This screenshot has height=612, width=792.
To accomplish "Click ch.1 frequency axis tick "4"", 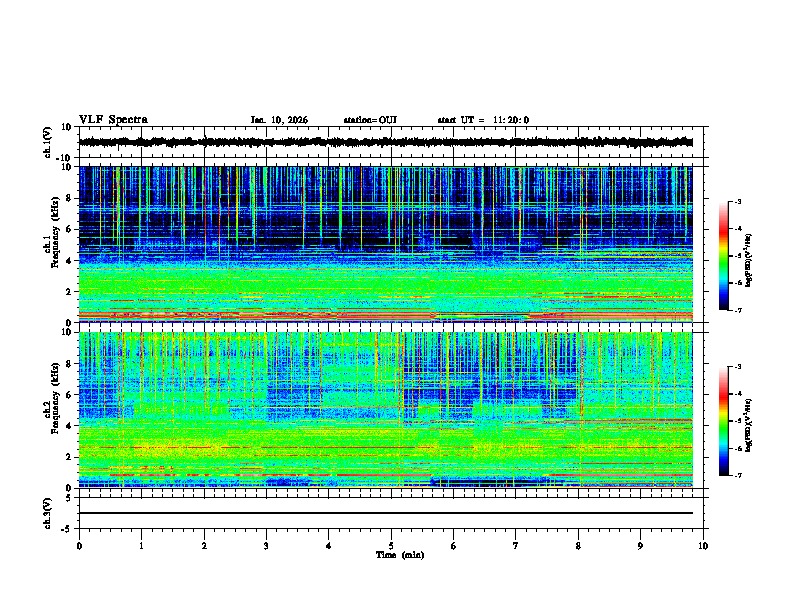I will (x=69, y=261).
